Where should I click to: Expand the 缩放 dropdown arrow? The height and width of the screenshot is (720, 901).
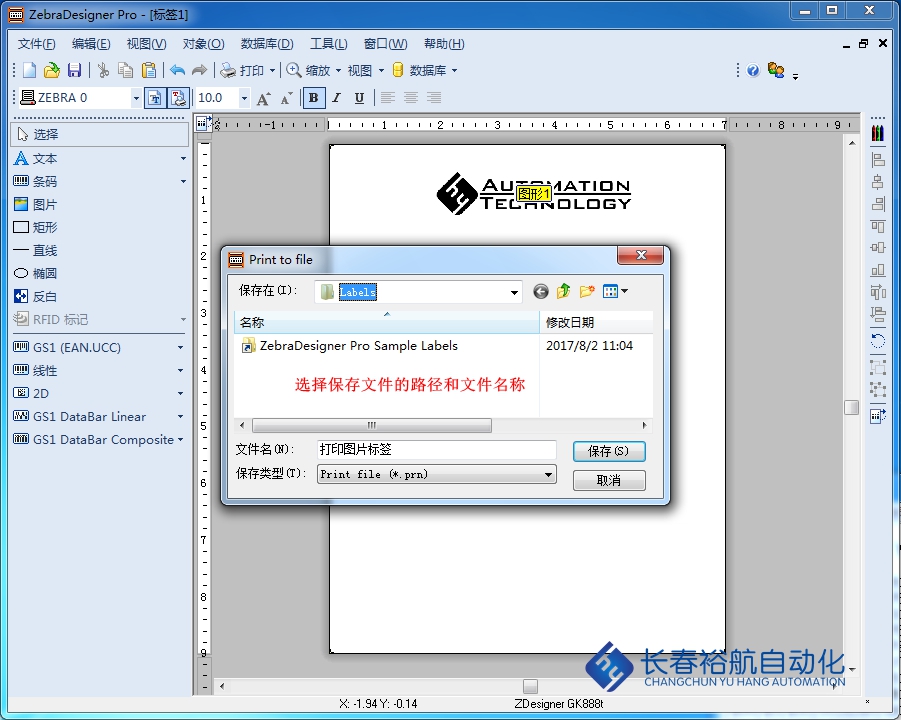[338, 71]
